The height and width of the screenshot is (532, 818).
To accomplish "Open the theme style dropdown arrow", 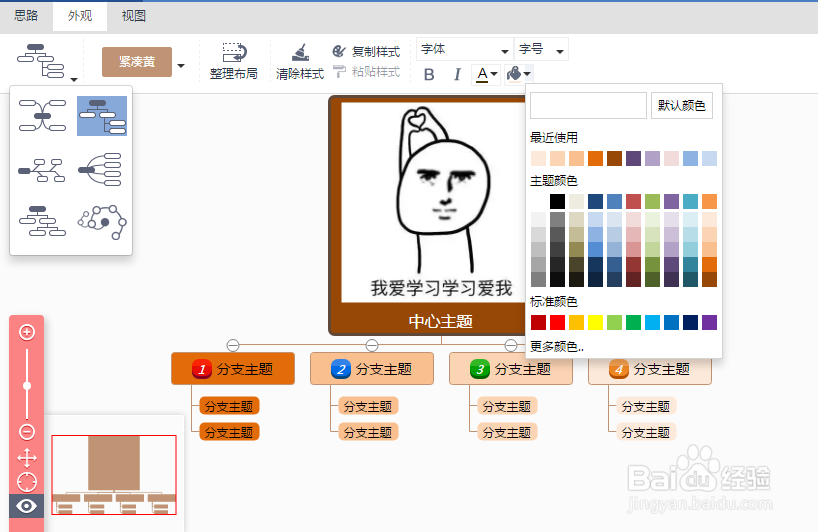I will (181, 65).
